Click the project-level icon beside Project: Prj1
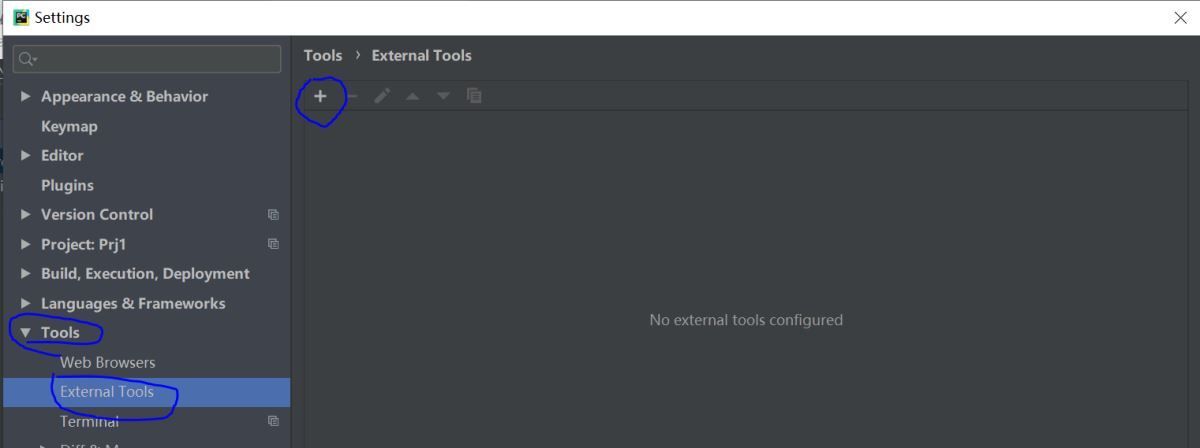Screen dimensions: 1200x448 (x=273, y=244)
